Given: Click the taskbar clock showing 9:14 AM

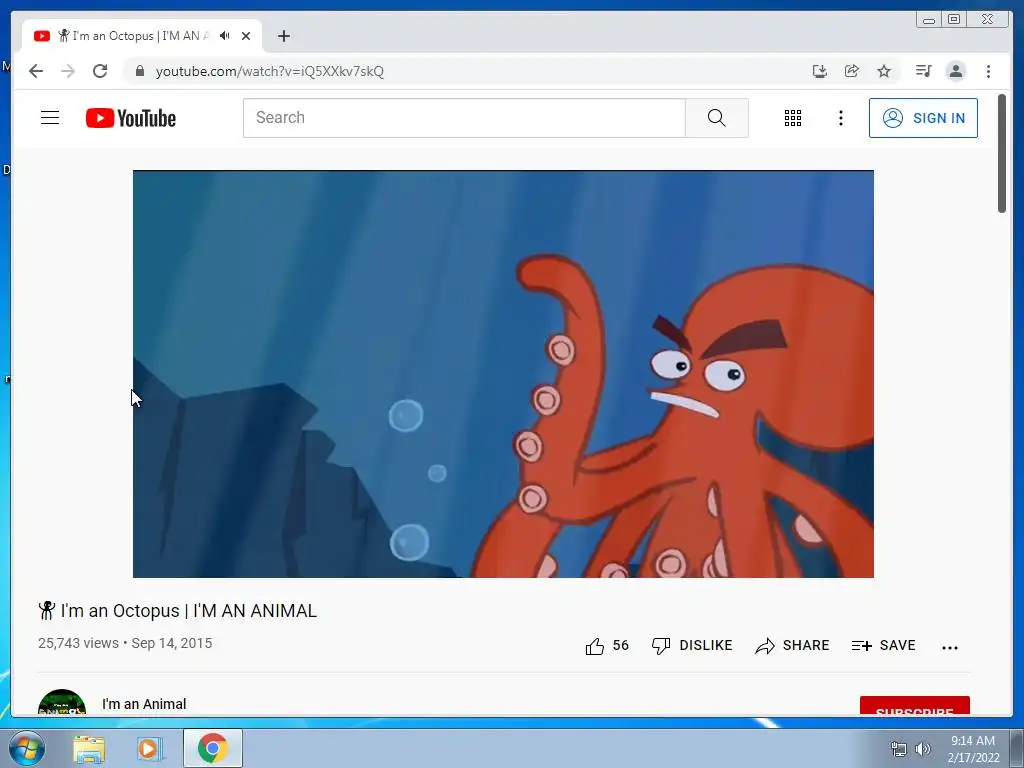Looking at the screenshot, I should pos(973,749).
